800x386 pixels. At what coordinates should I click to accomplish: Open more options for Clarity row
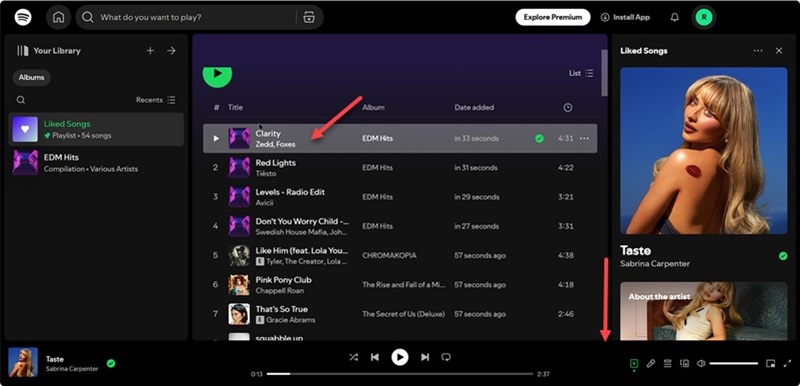585,138
